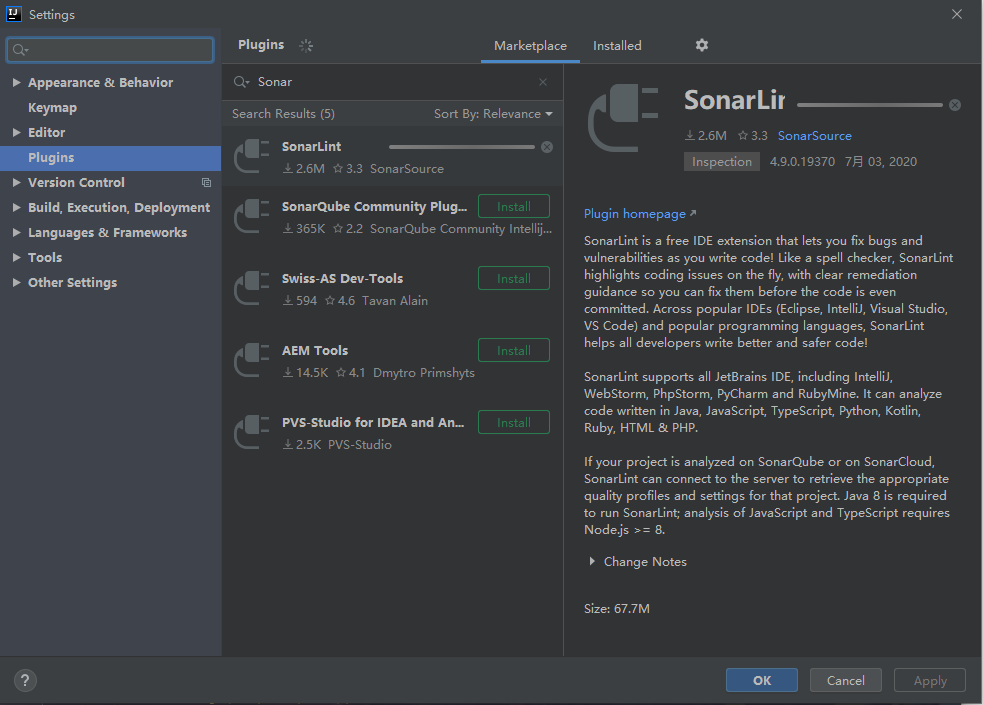Install SonarQube Community Plugin
This screenshot has height=705, width=983.
tap(514, 206)
